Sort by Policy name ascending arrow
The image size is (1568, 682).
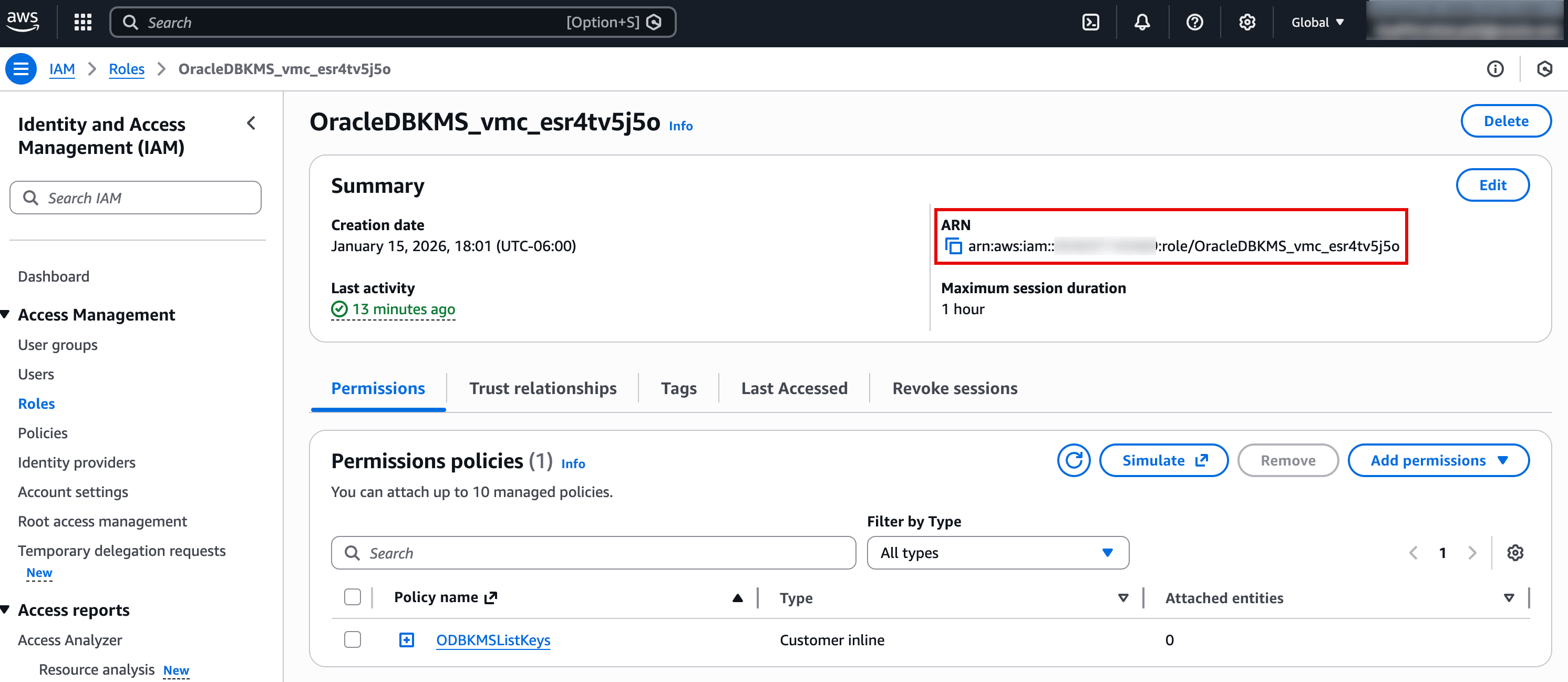point(737,597)
